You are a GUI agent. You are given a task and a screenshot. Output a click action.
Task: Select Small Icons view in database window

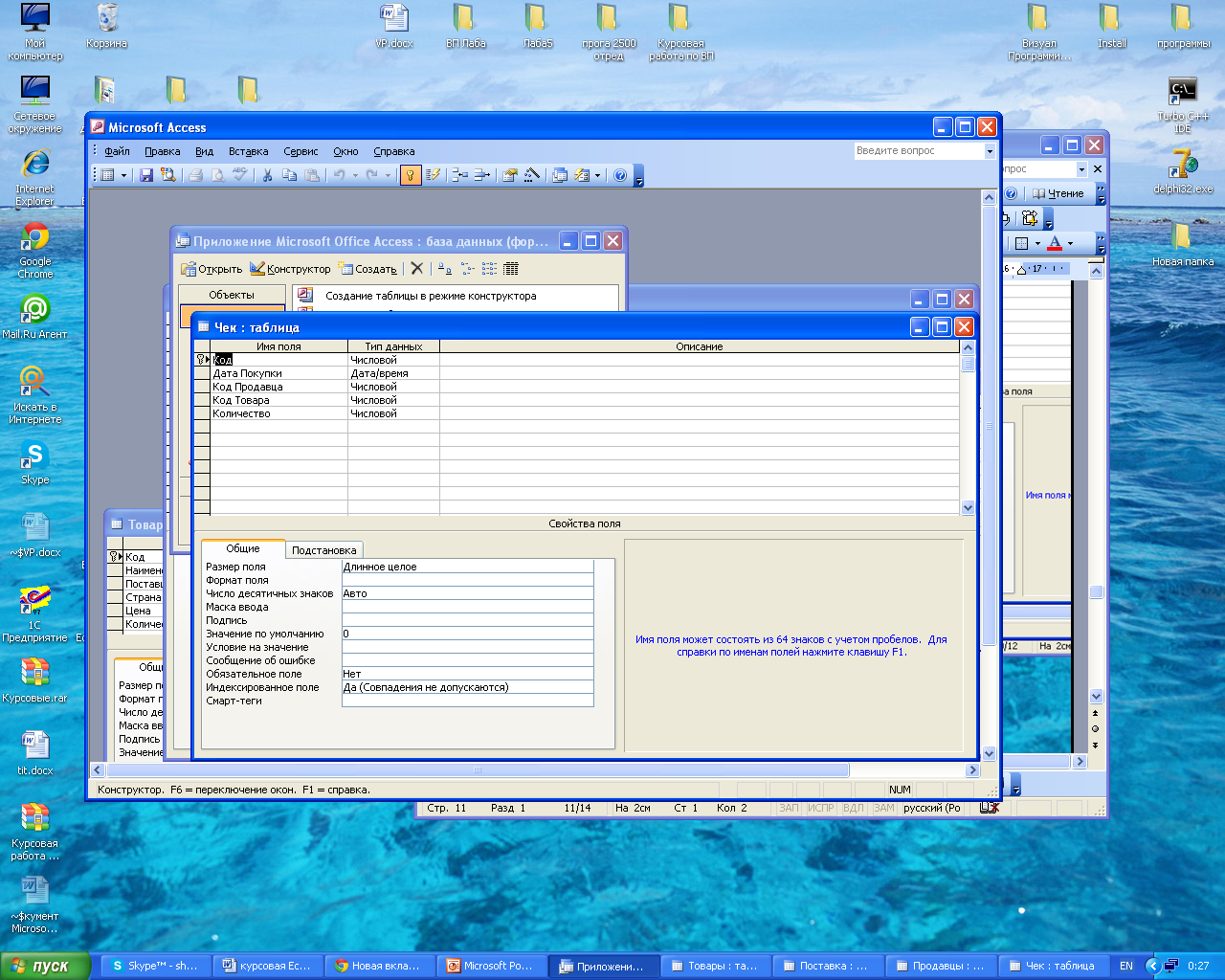coord(467,269)
